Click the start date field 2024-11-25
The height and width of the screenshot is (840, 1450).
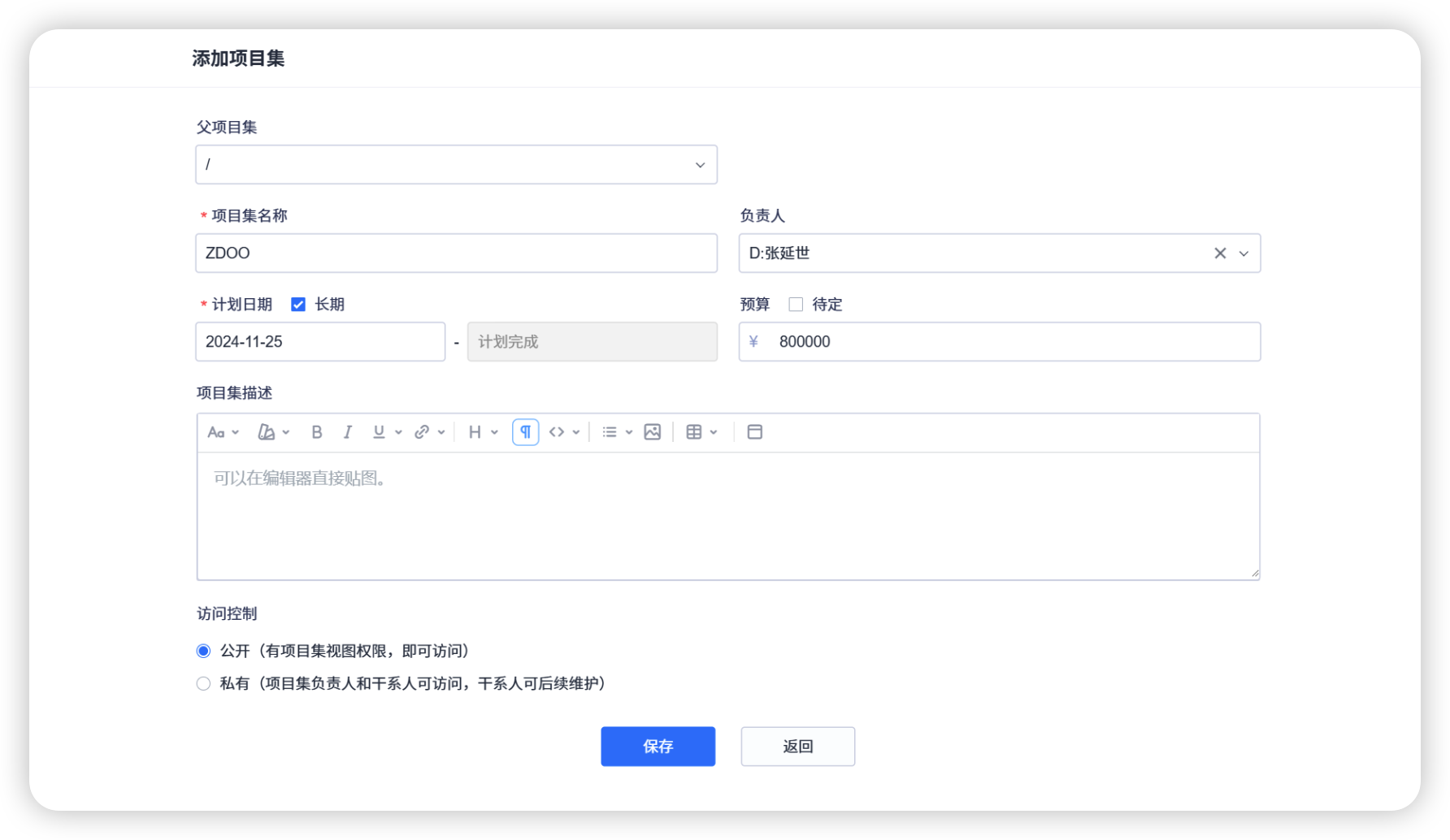[321, 342]
